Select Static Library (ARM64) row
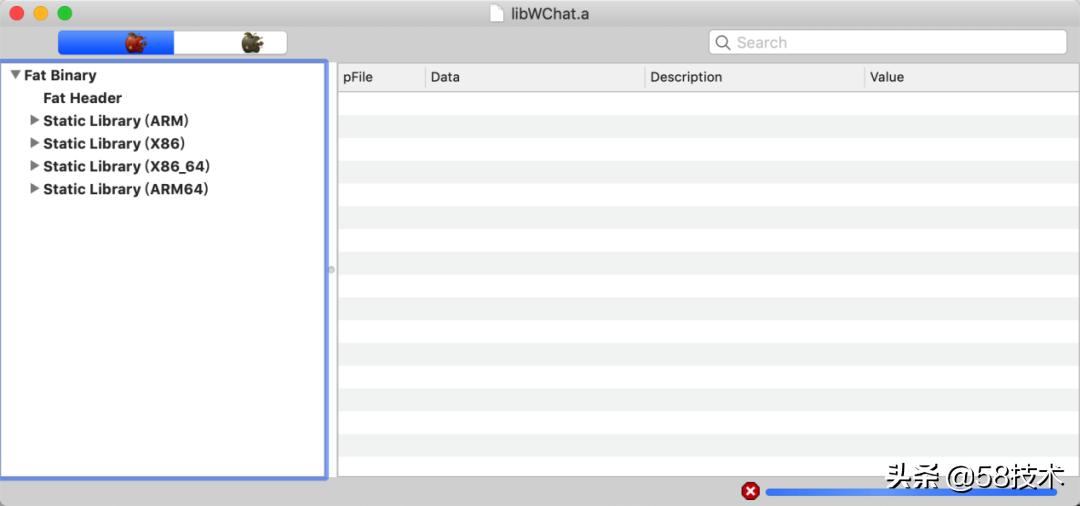The width and height of the screenshot is (1080, 506). tap(163, 189)
